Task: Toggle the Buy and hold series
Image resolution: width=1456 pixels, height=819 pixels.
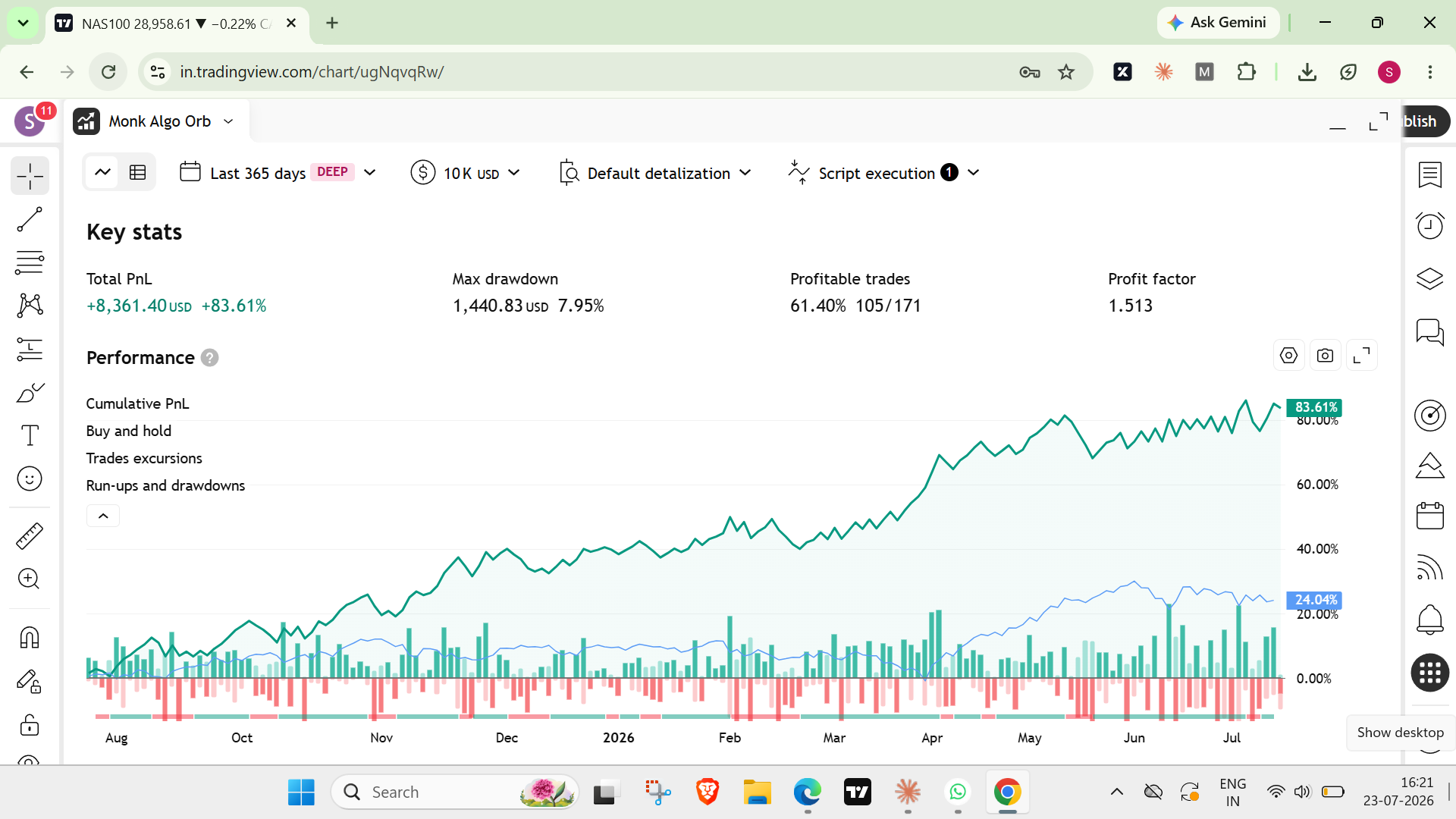Action: (x=129, y=431)
